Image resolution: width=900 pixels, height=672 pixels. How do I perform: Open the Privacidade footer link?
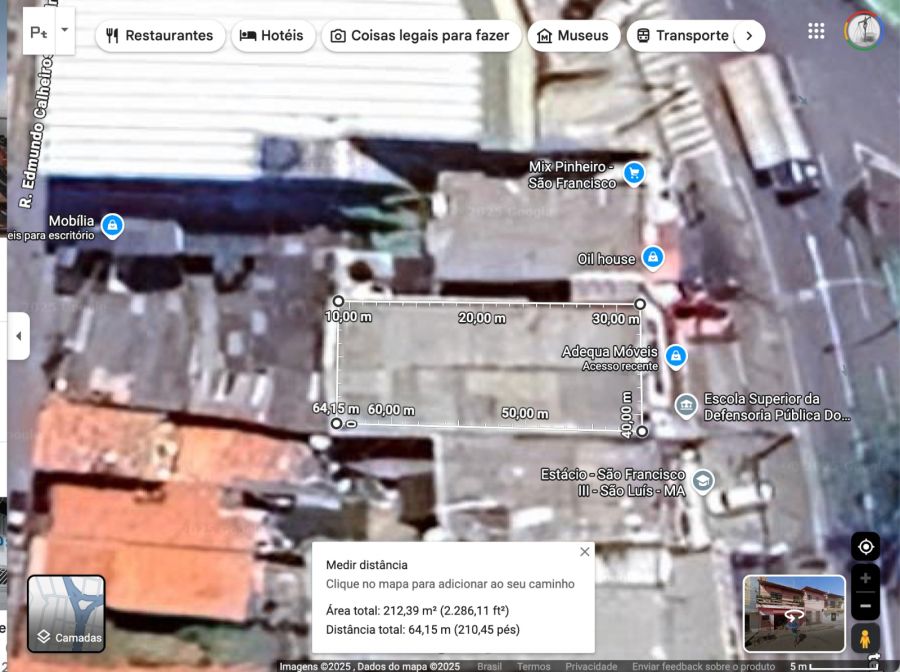(x=591, y=666)
